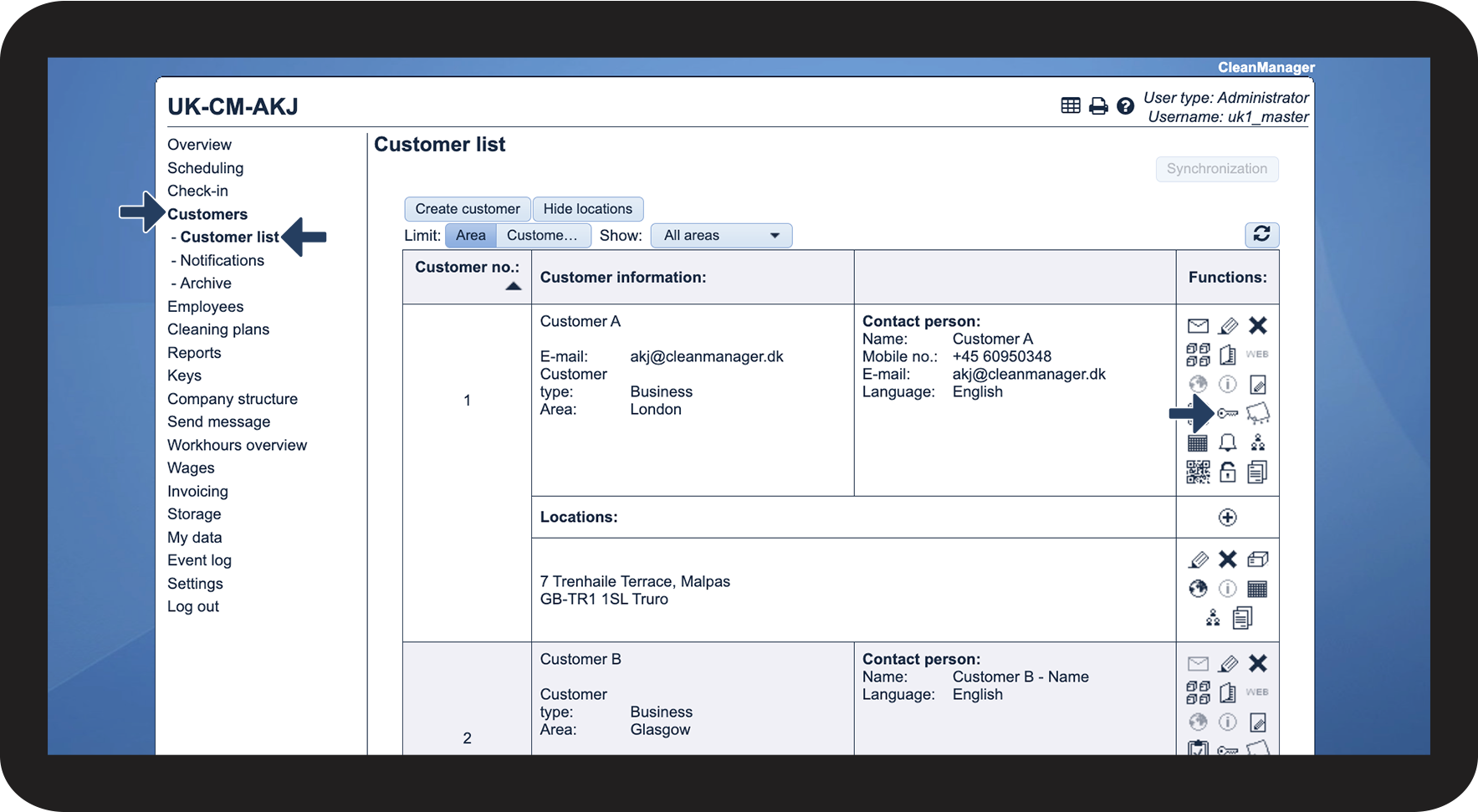Go to Employees in the sidebar

[x=205, y=306]
